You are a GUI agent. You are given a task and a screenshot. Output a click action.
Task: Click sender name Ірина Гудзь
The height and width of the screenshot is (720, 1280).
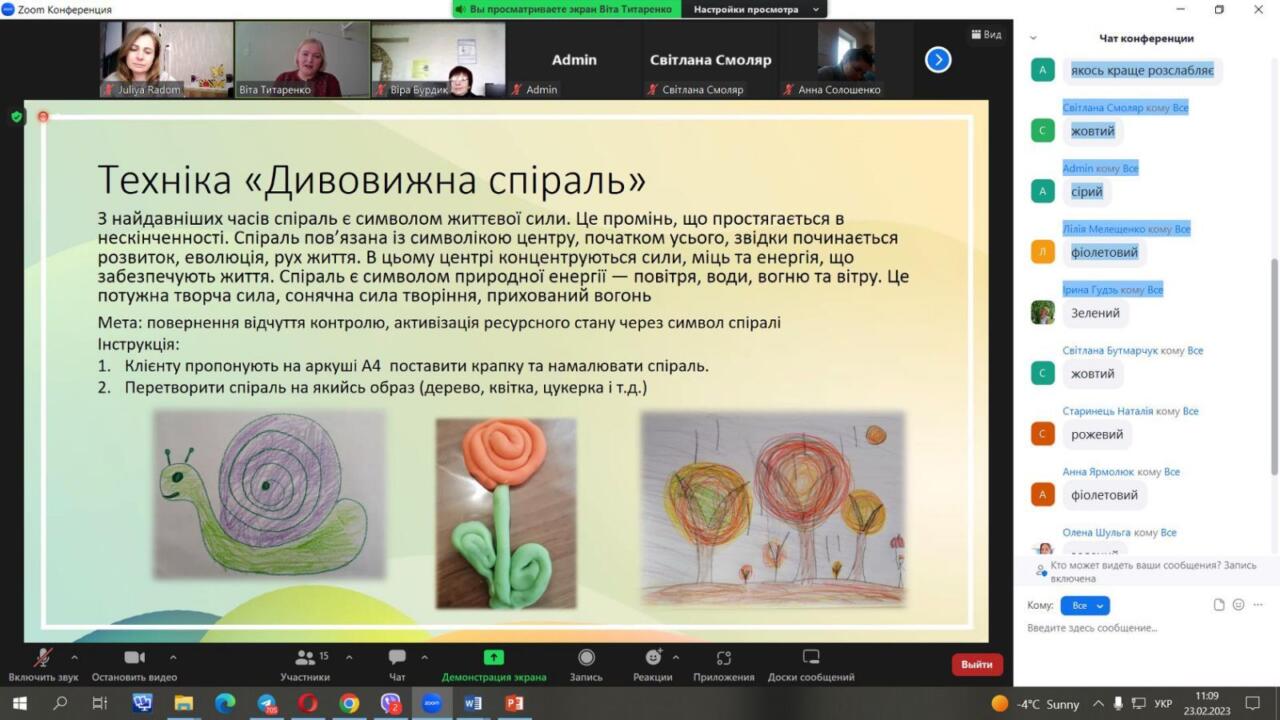[1090, 290]
